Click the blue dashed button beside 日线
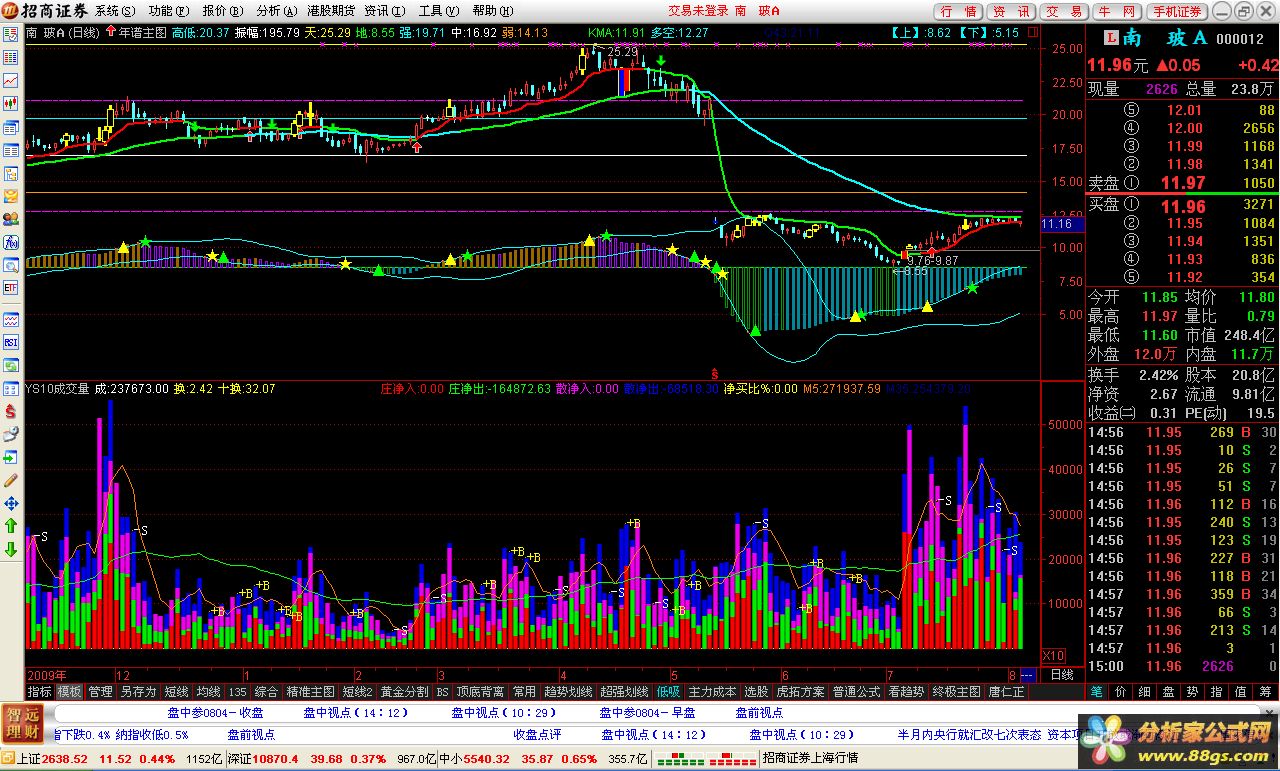The width and height of the screenshot is (1280, 771). (x=1029, y=674)
